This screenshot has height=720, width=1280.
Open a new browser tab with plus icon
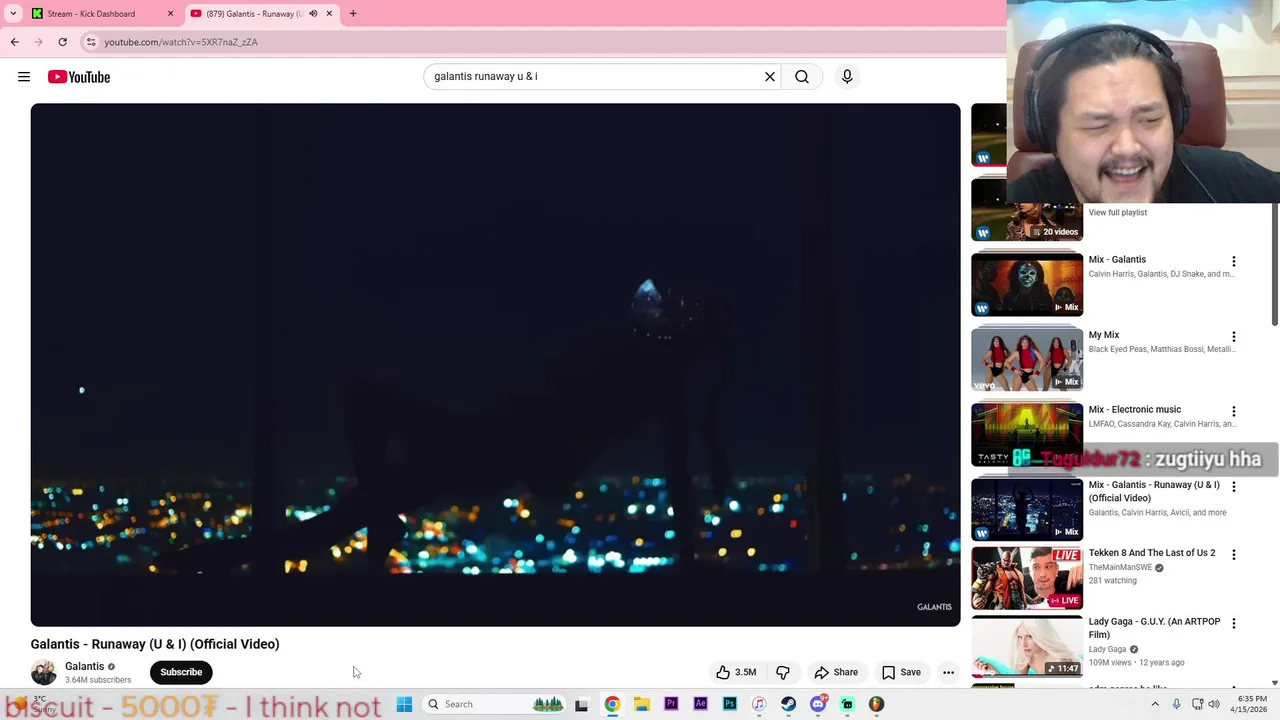pyautogui.click(x=353, y=14)
